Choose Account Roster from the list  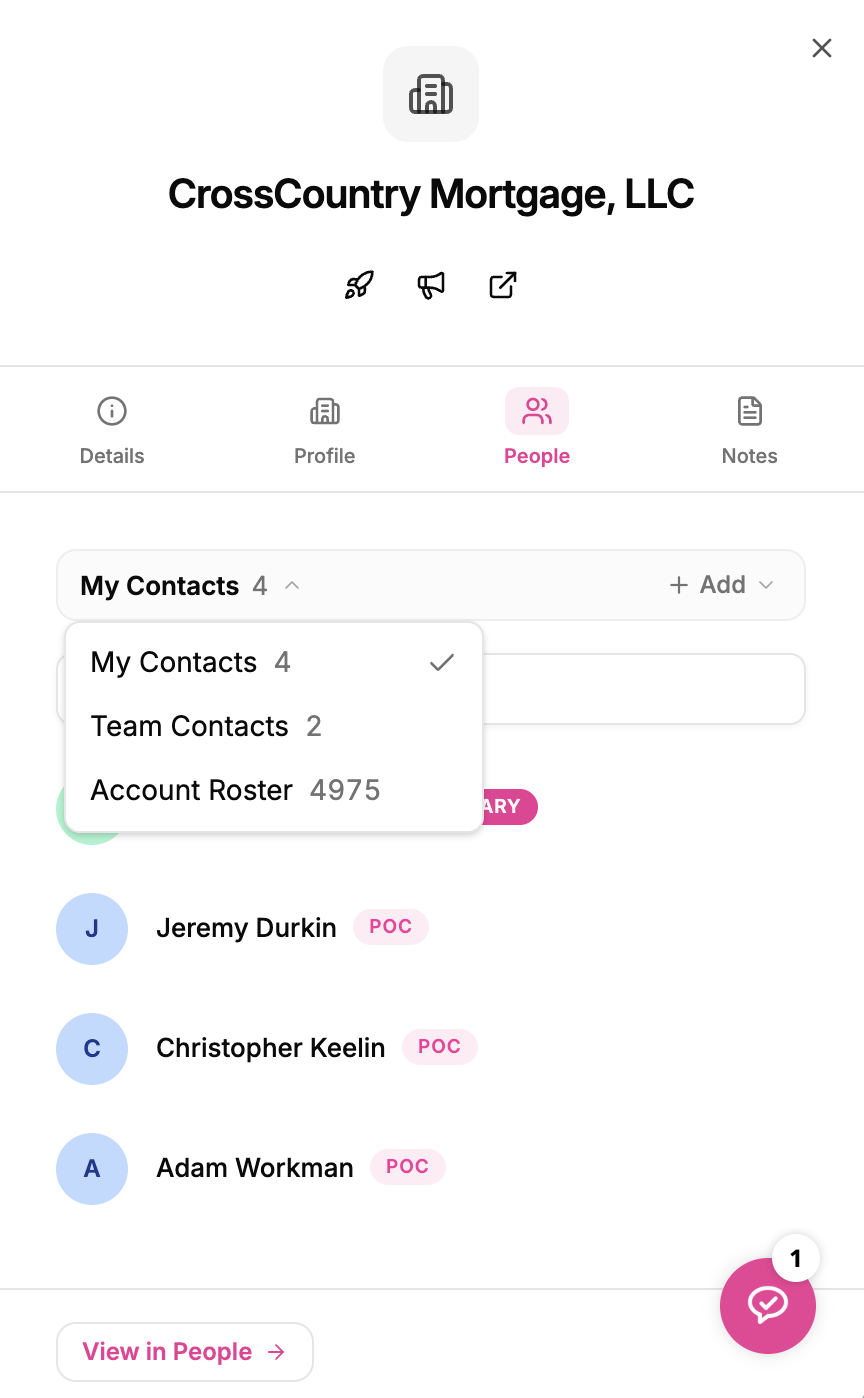click(274, 790)
